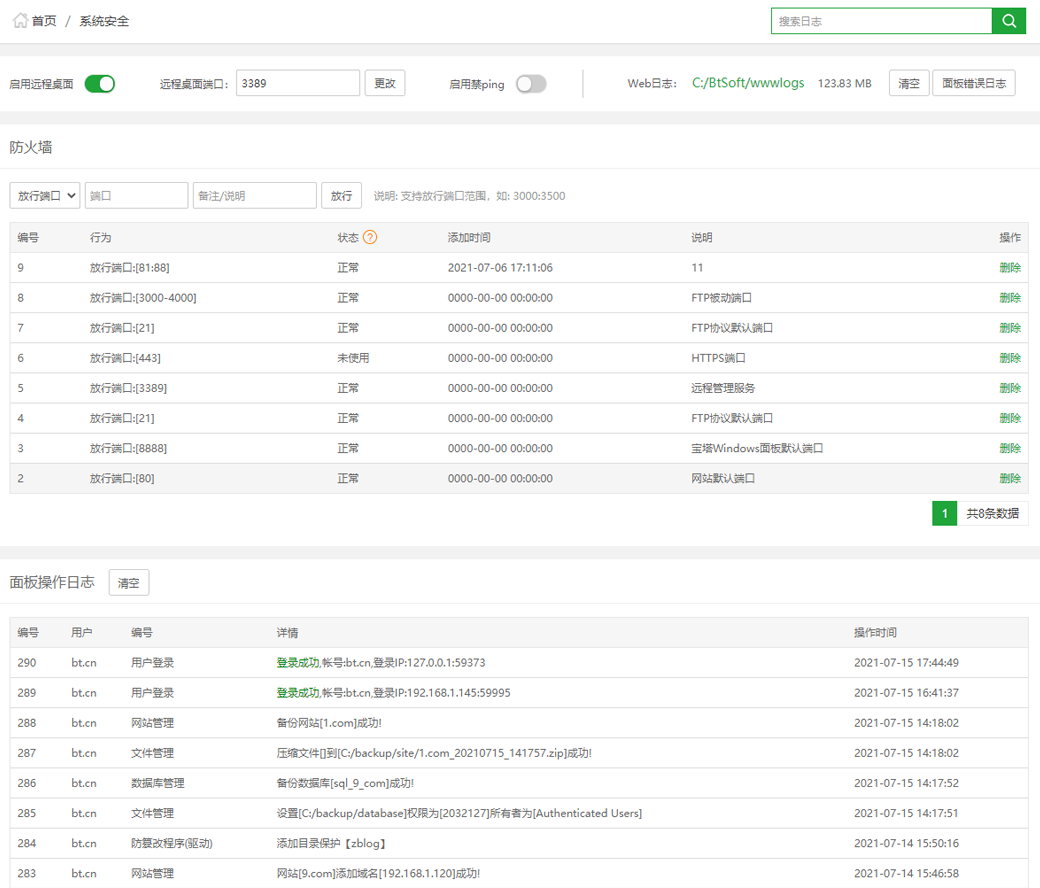This screenshot has height=888, width=1040.
Task: Delete the website default port 80 rule
Action: 1009,478
